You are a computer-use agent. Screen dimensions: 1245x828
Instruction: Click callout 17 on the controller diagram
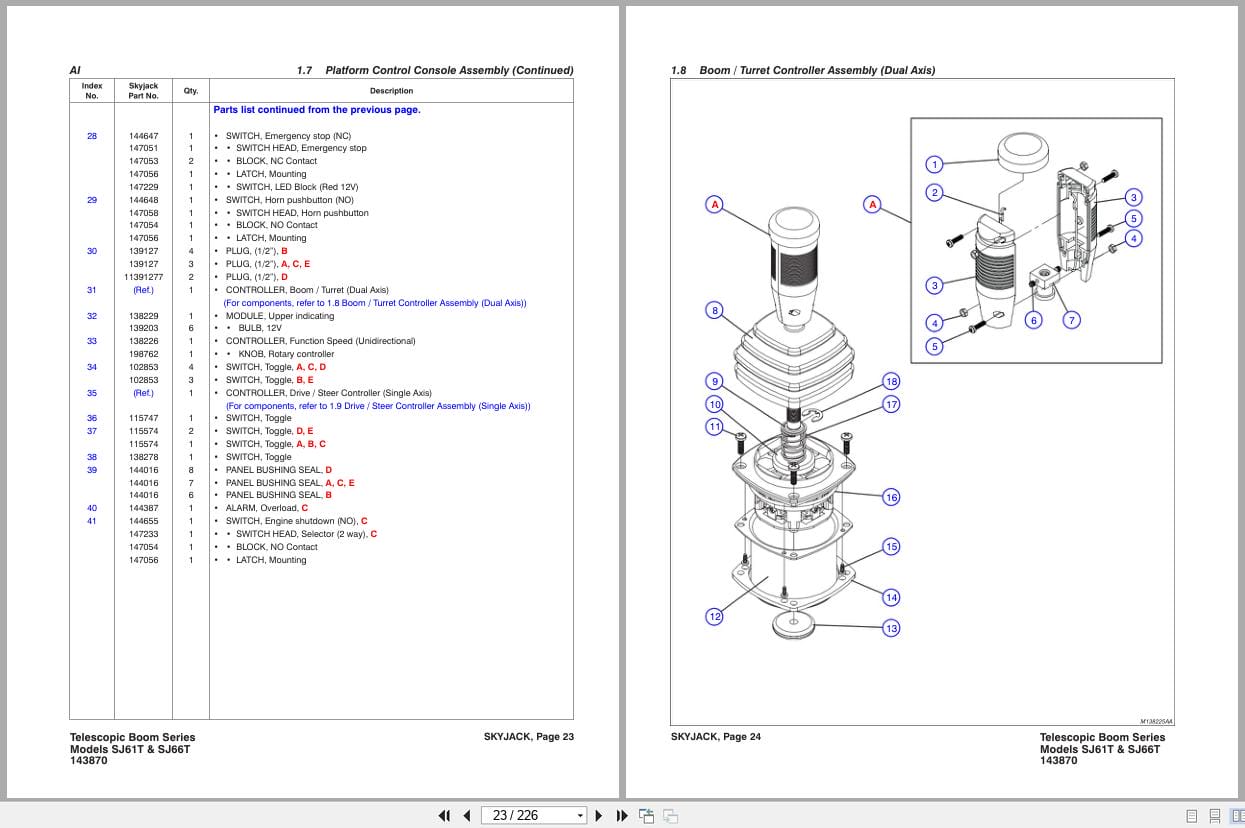coord(891,404)
